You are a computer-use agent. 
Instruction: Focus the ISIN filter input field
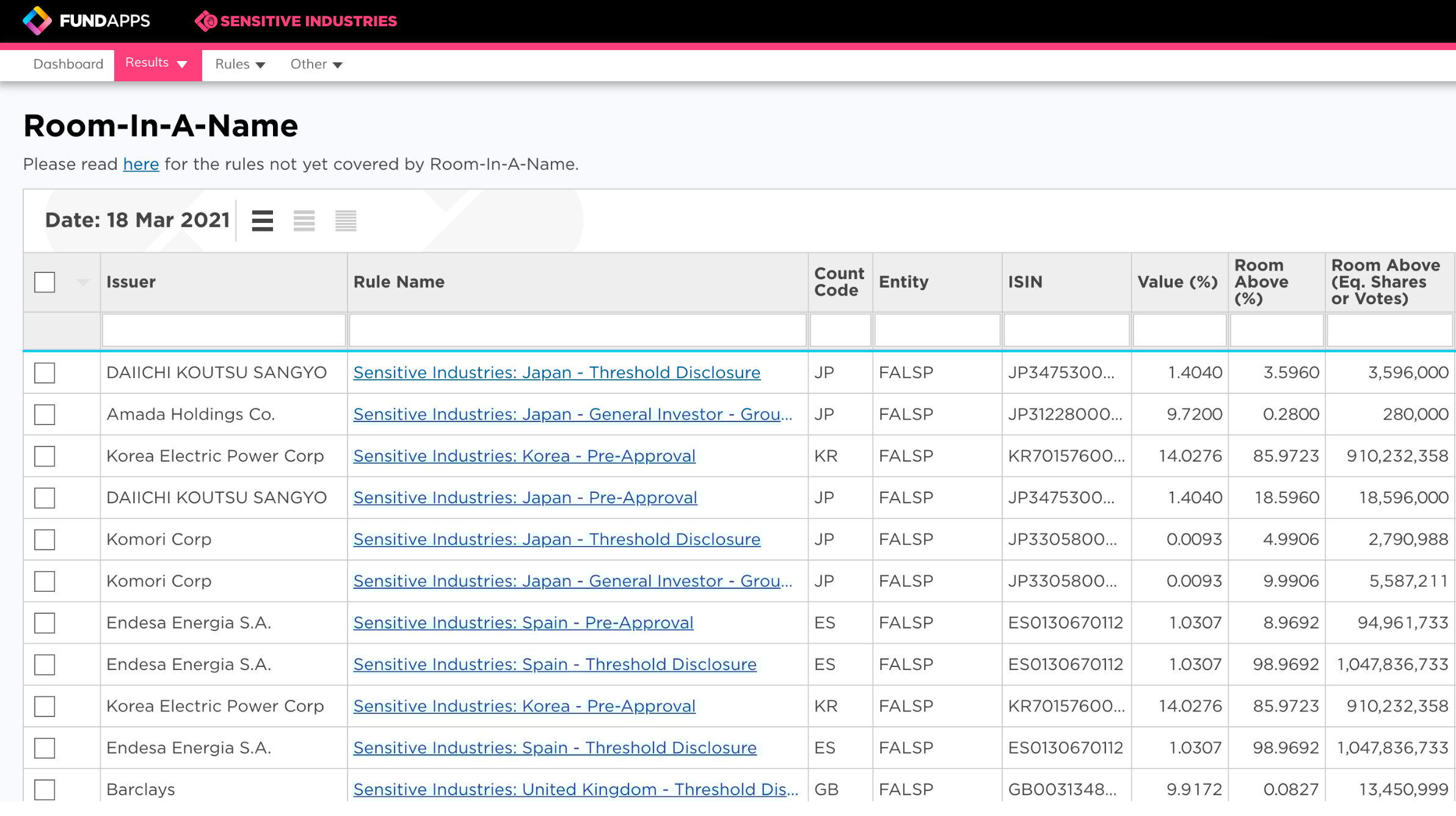[1066, 330]
